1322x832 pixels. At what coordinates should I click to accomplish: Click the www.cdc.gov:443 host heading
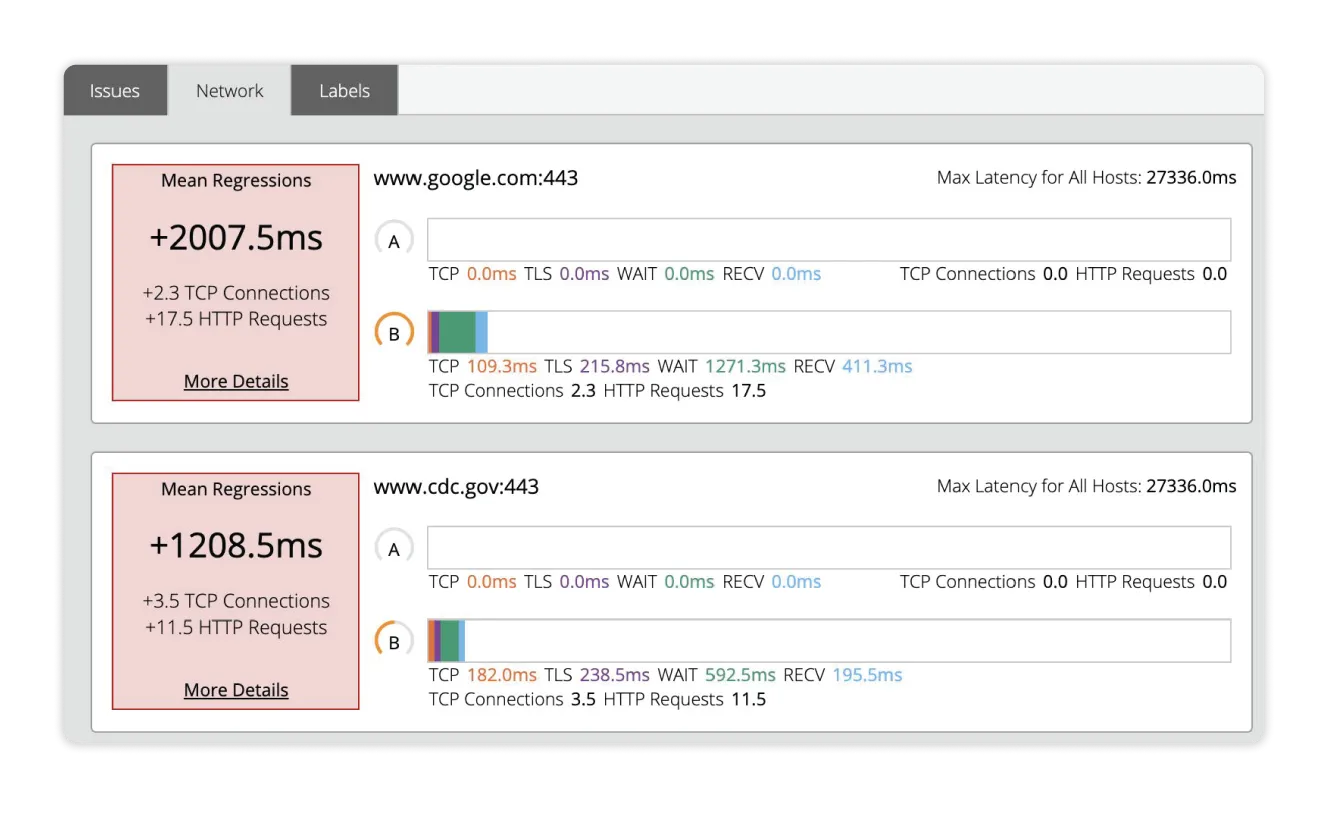457,486
